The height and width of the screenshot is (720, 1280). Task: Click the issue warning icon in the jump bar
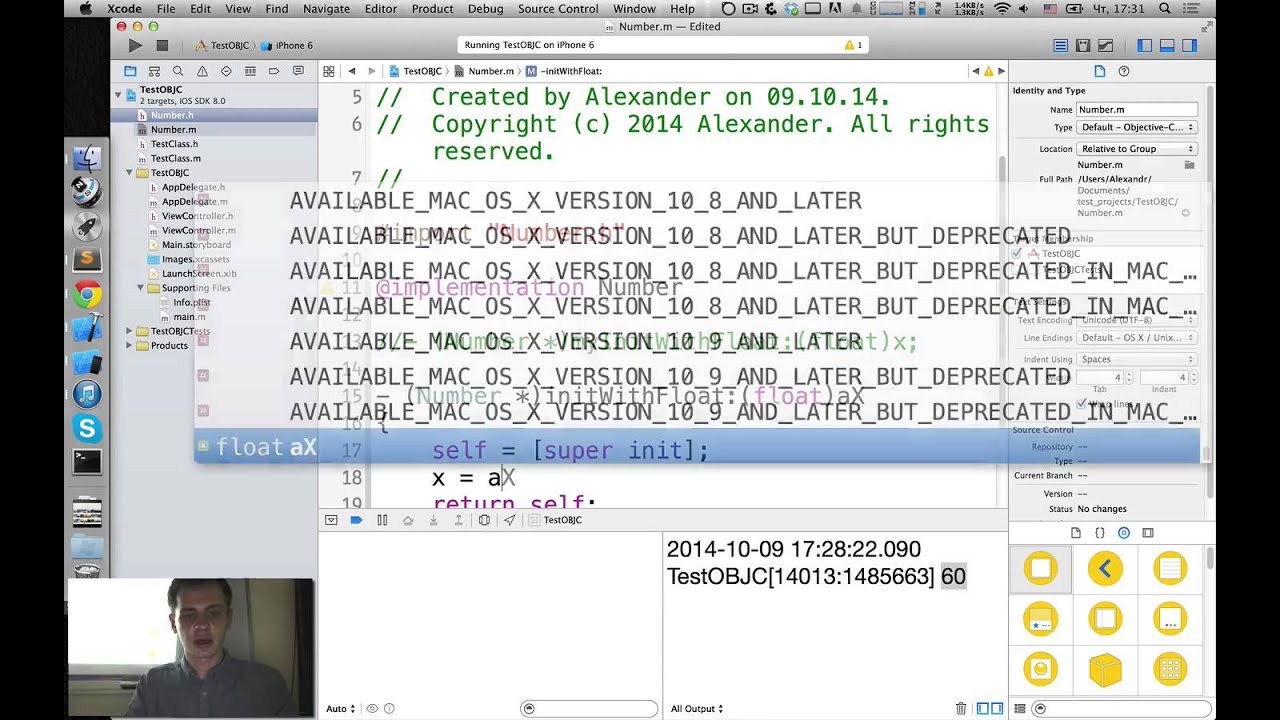click(x=988, y=72)
